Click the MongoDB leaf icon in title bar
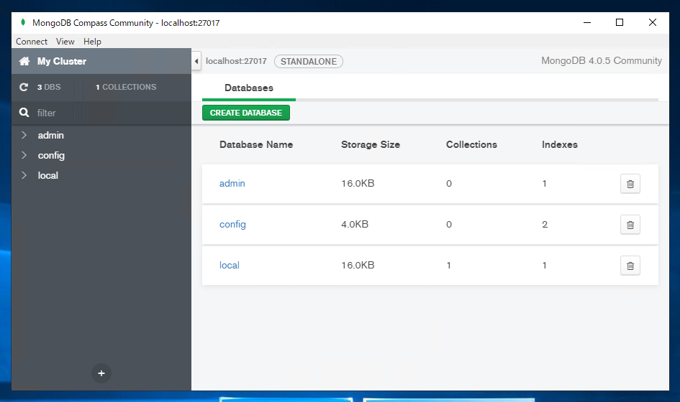Screen dimensions: 680x402 (x=23, y=22)
